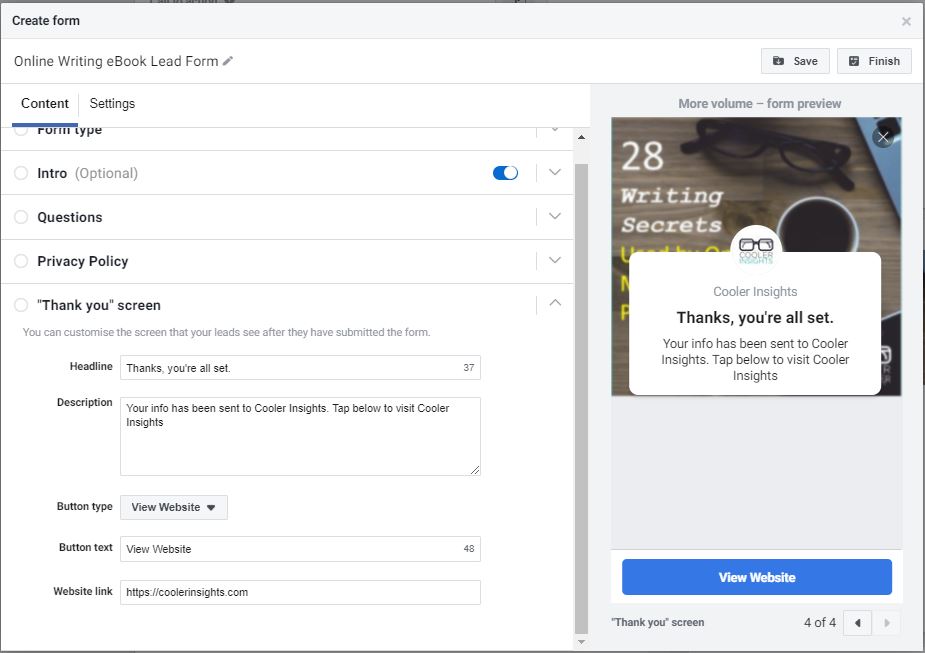Click the description resize handle corner
The height and width of the screenshot is (653, 925).
click(475, 470)
